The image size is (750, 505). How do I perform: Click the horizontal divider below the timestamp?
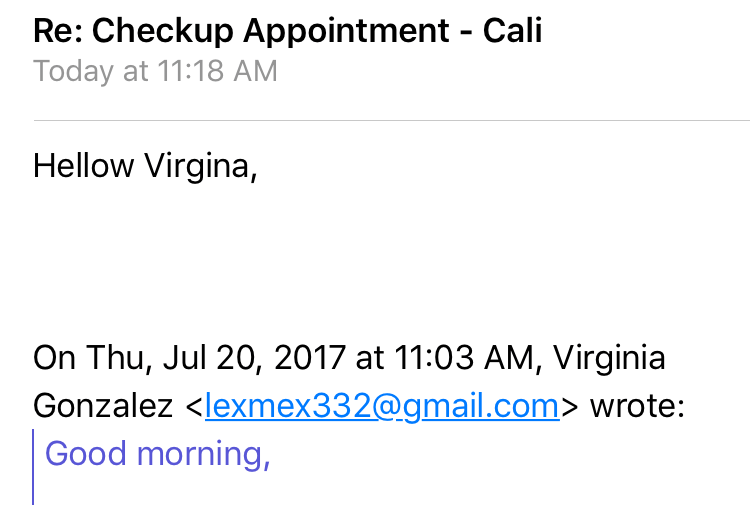point(390,120)
